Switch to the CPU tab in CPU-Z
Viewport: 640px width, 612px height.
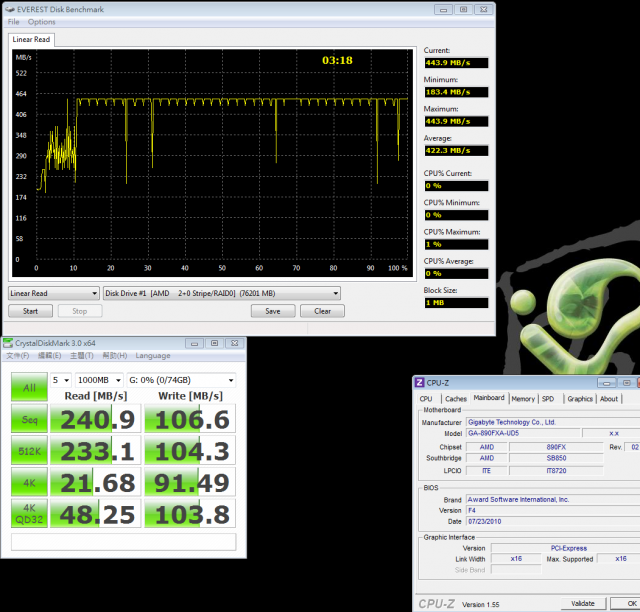pos(426,399)
